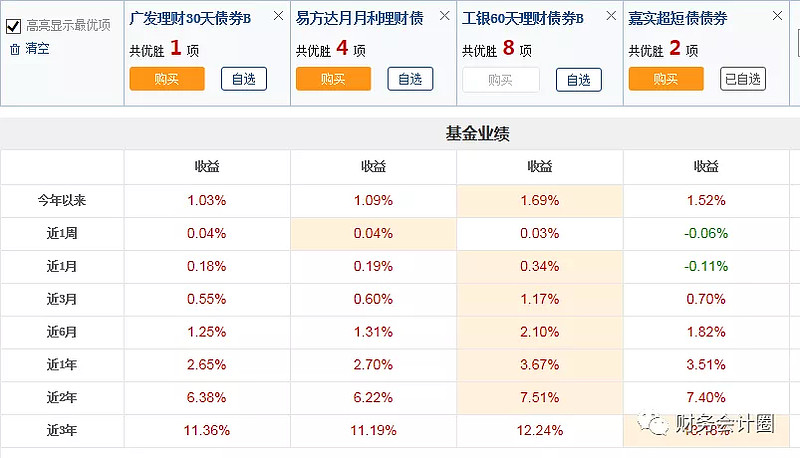
Task: Toggle 已自选 for 嘉实超短债债券
Action: click(x=743, y=79)
